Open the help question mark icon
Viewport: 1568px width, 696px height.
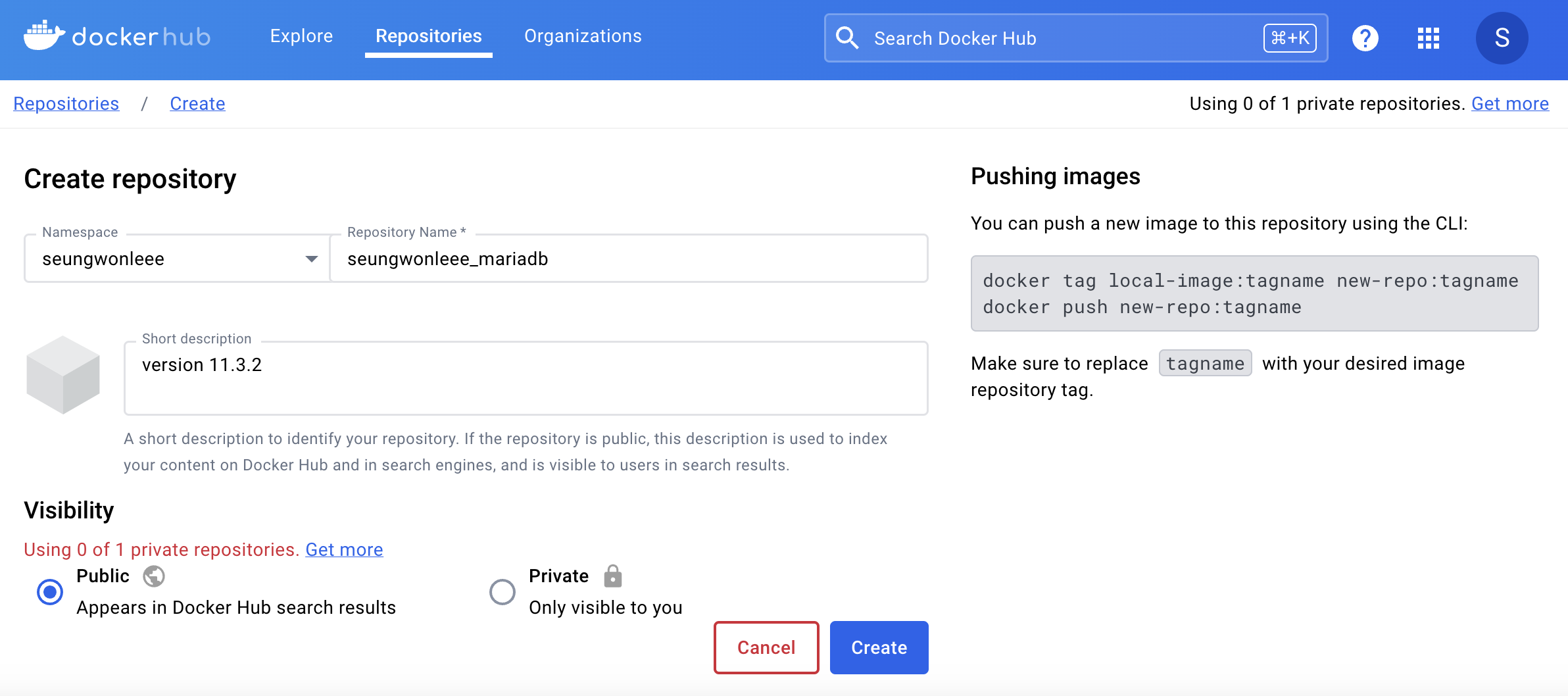pyautogui.click(x=1365, y=38)
